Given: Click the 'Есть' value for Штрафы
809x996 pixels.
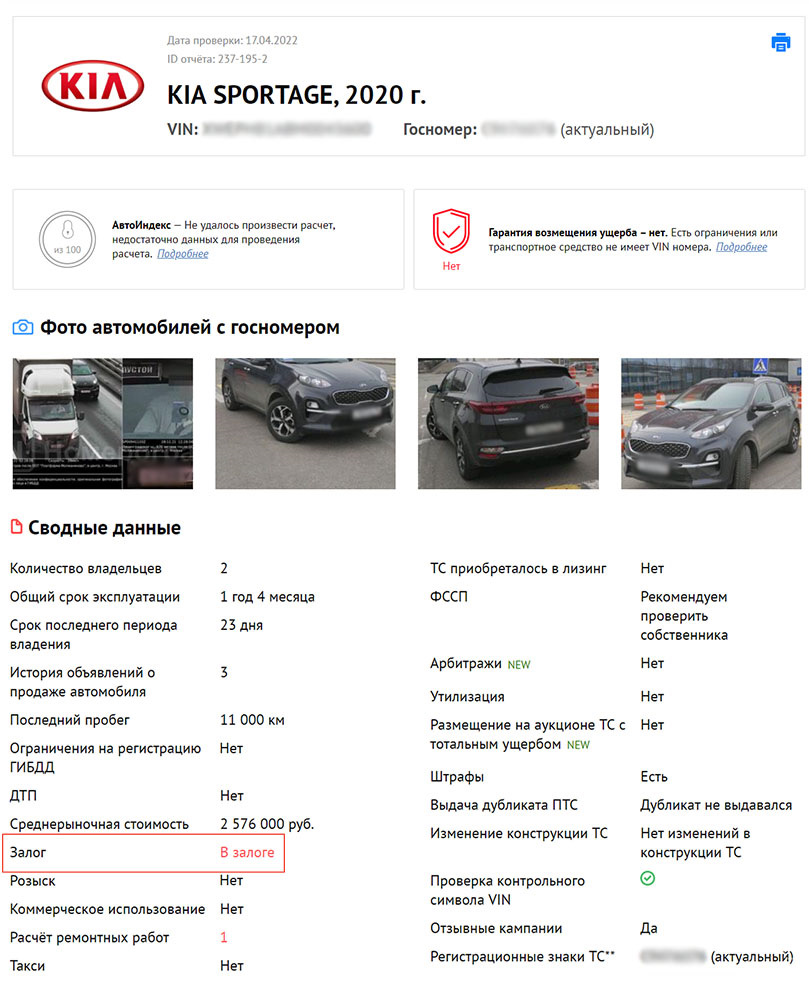Looking at the screenshot, I should (653, 777).
